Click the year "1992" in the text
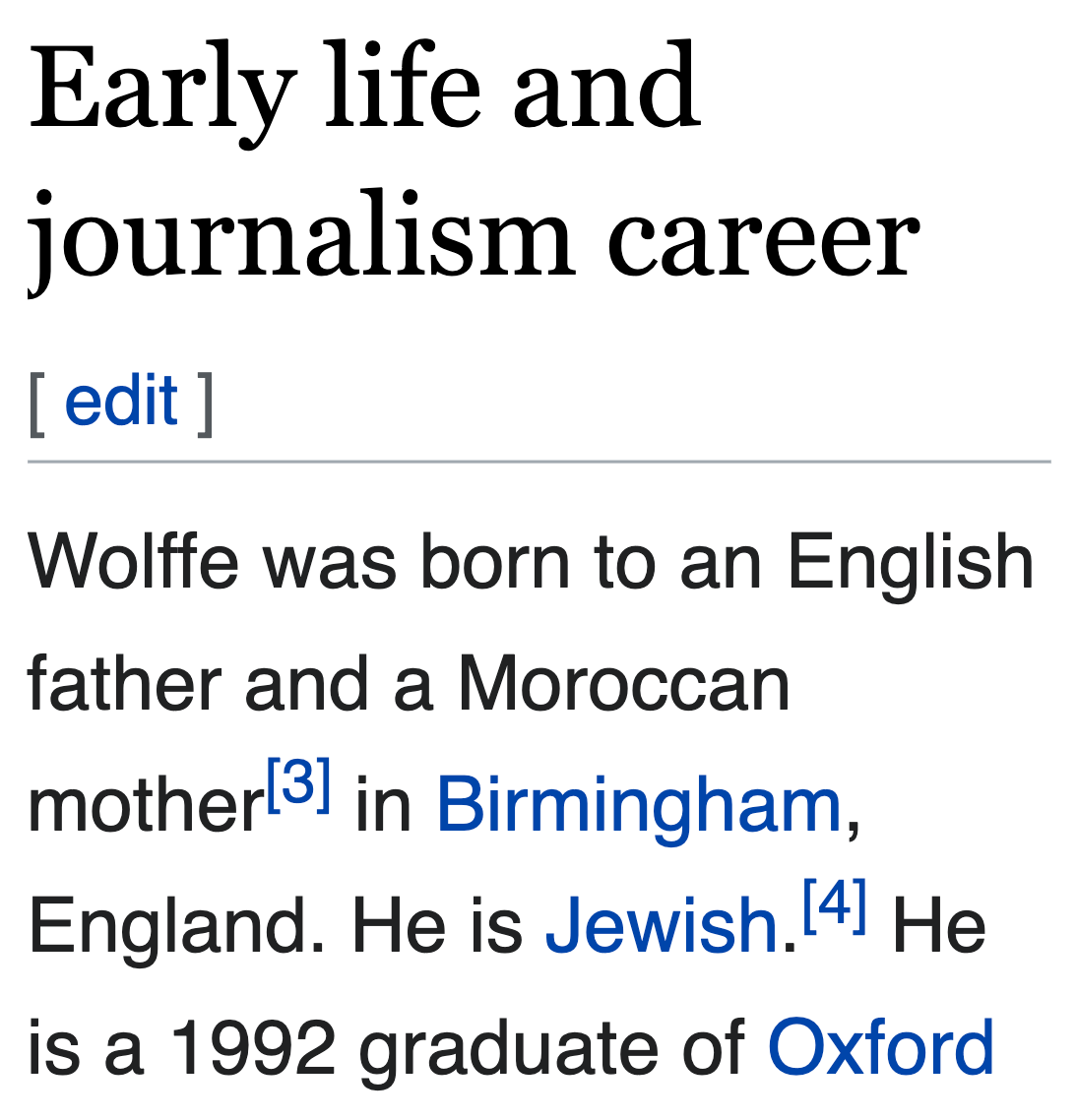 pyautogui.click(x=253, y=1047)
